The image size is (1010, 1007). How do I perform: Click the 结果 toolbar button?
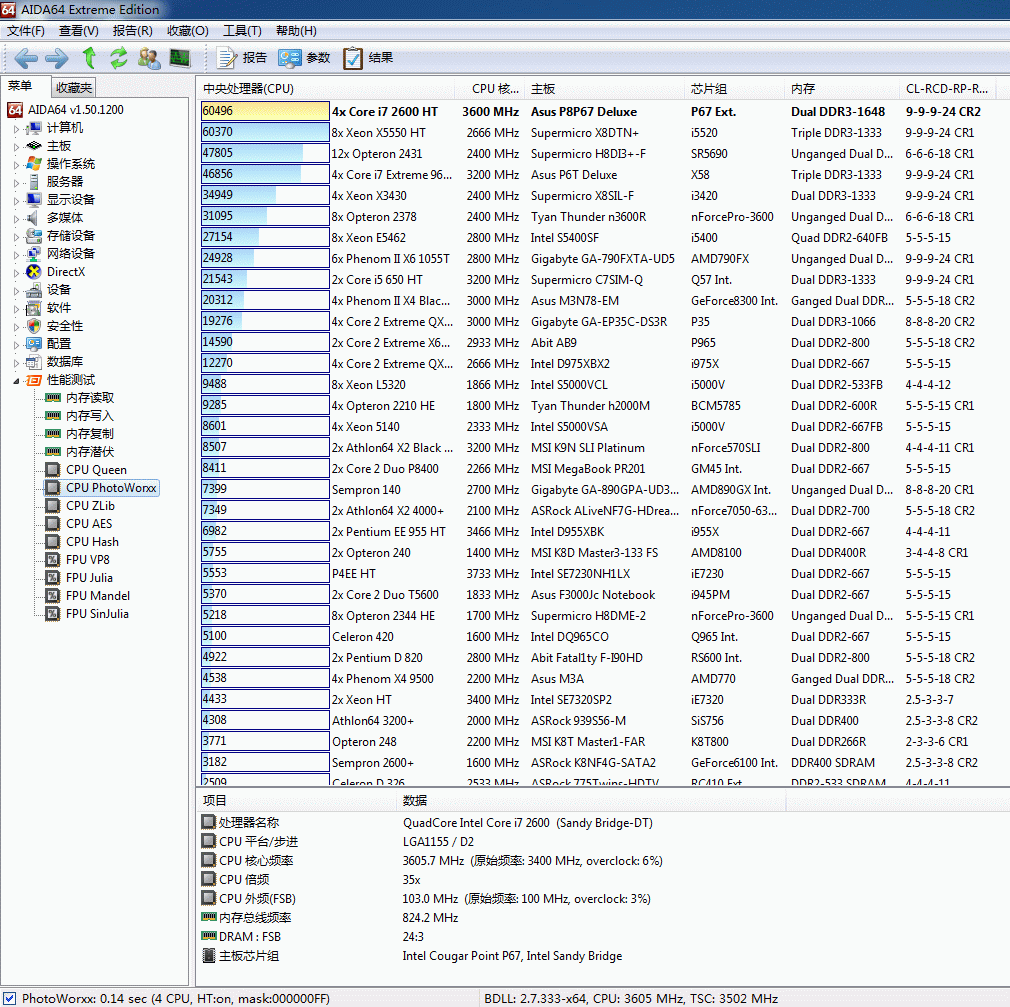(x=368, y=58)
